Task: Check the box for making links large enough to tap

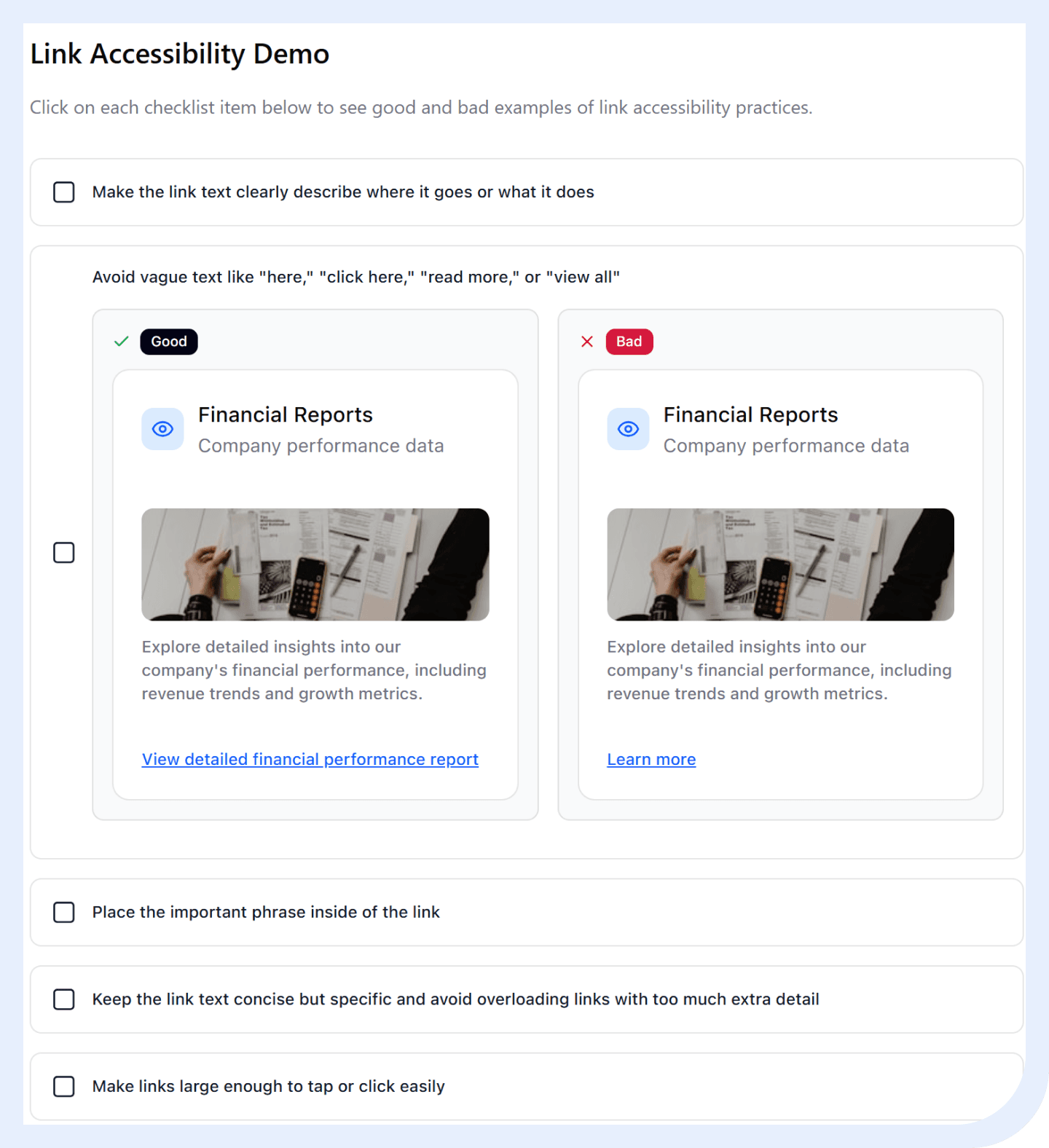Action: point(64,1086)
